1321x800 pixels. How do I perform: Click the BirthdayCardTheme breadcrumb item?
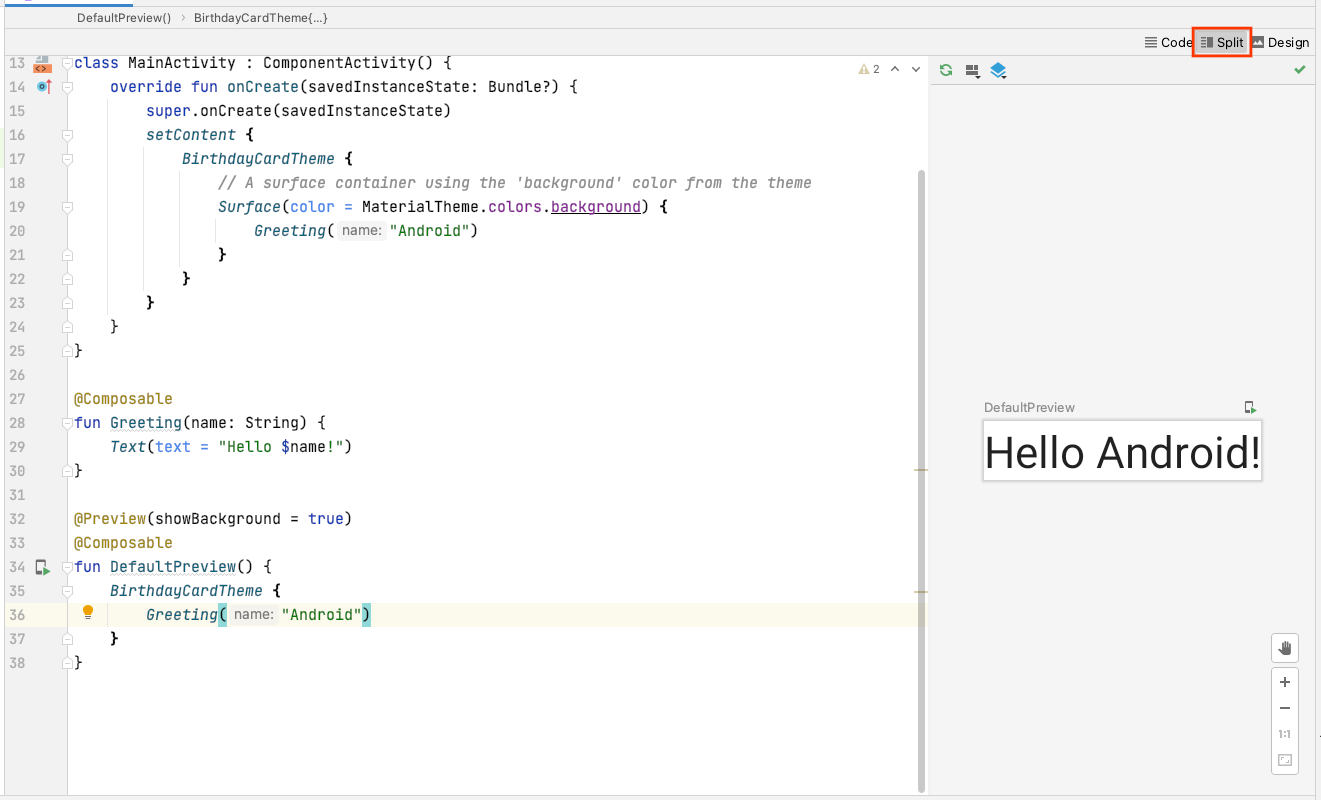[x=261, y=18]
